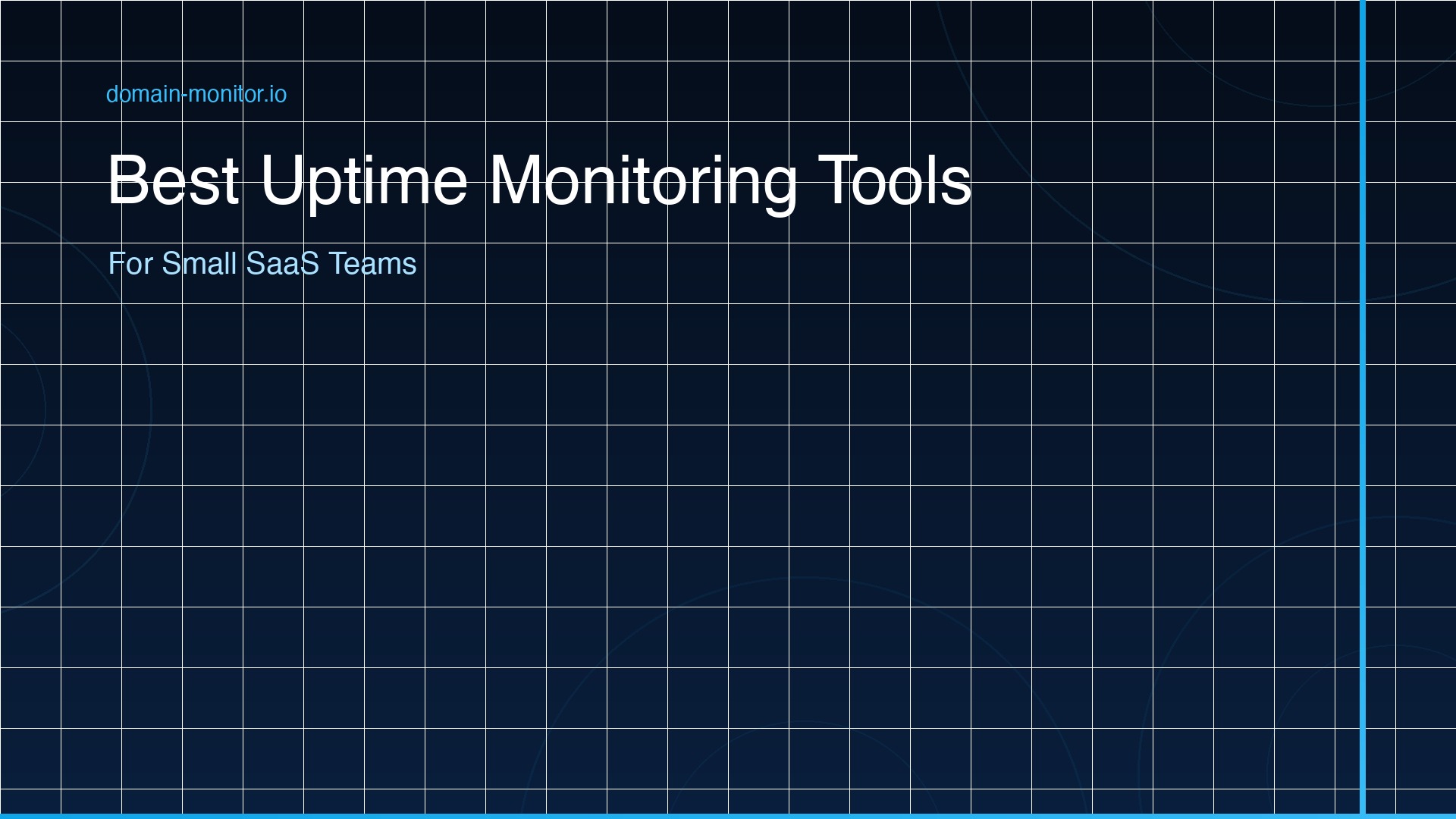Click the word "Small" in the subtitle
This screenshot has height=819, width=1456.
tap(201, 264)
